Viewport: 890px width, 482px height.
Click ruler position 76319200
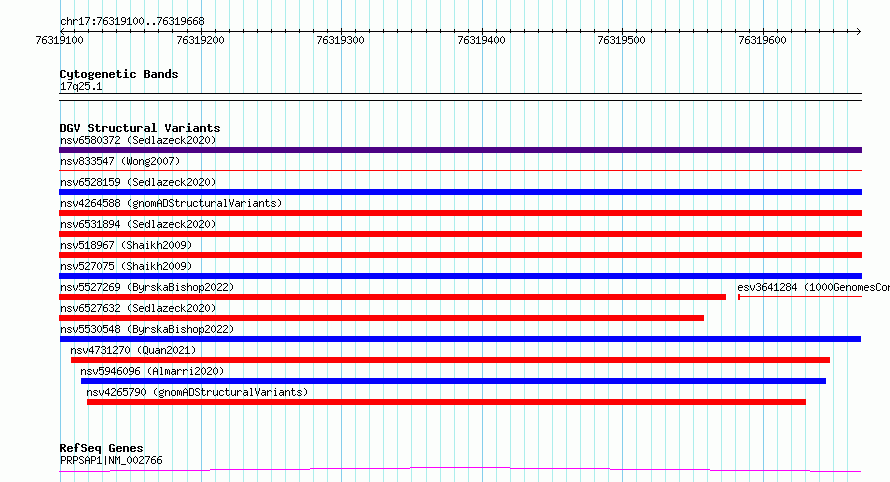(x=200, y=40)
